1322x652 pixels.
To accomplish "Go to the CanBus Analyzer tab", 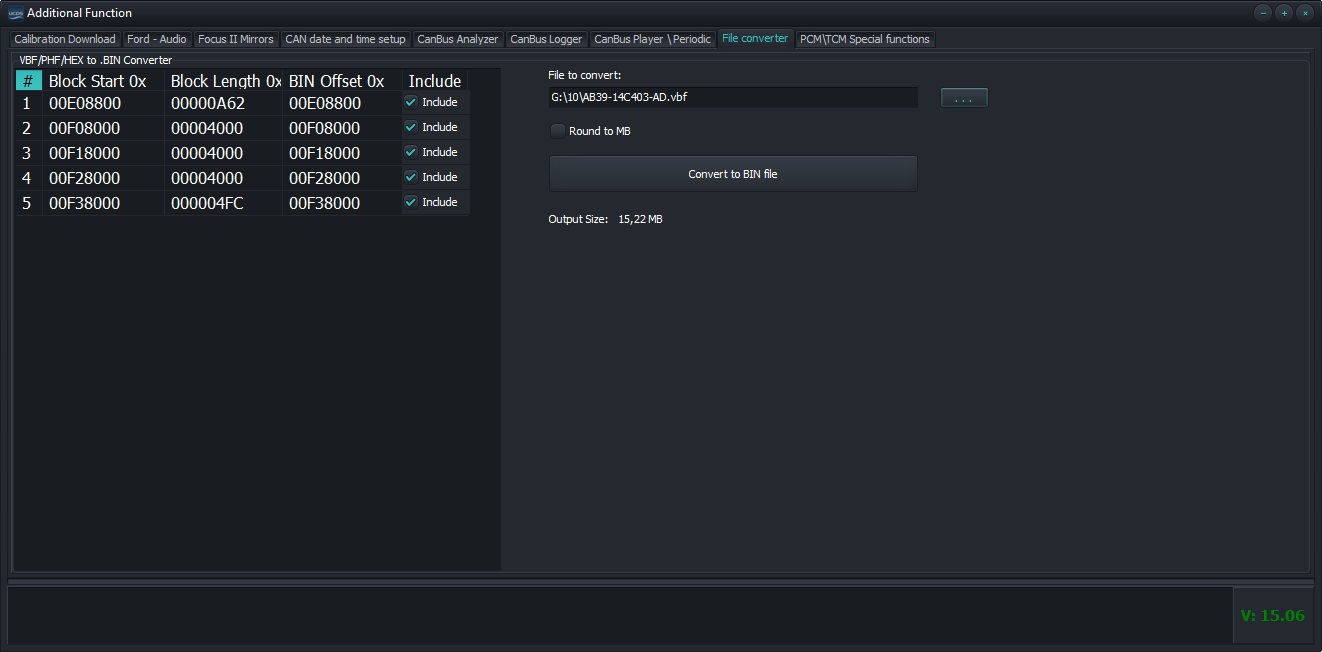I will point(457,39).
